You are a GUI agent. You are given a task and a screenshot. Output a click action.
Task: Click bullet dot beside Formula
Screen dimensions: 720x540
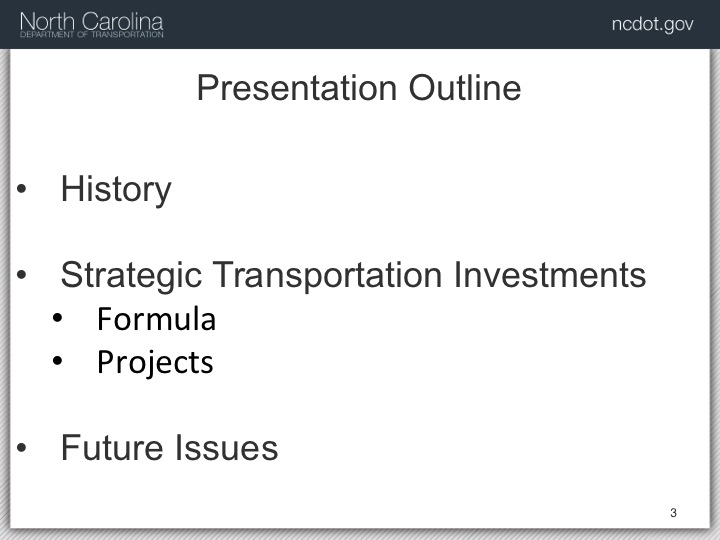(57, 318)
